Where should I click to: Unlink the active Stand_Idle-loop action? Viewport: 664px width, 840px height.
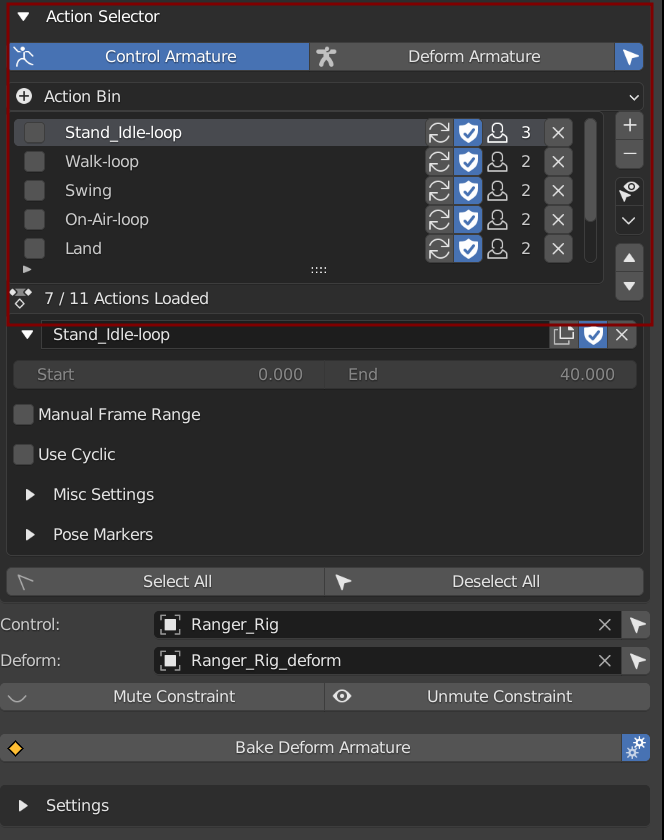[x=622, y=335]
